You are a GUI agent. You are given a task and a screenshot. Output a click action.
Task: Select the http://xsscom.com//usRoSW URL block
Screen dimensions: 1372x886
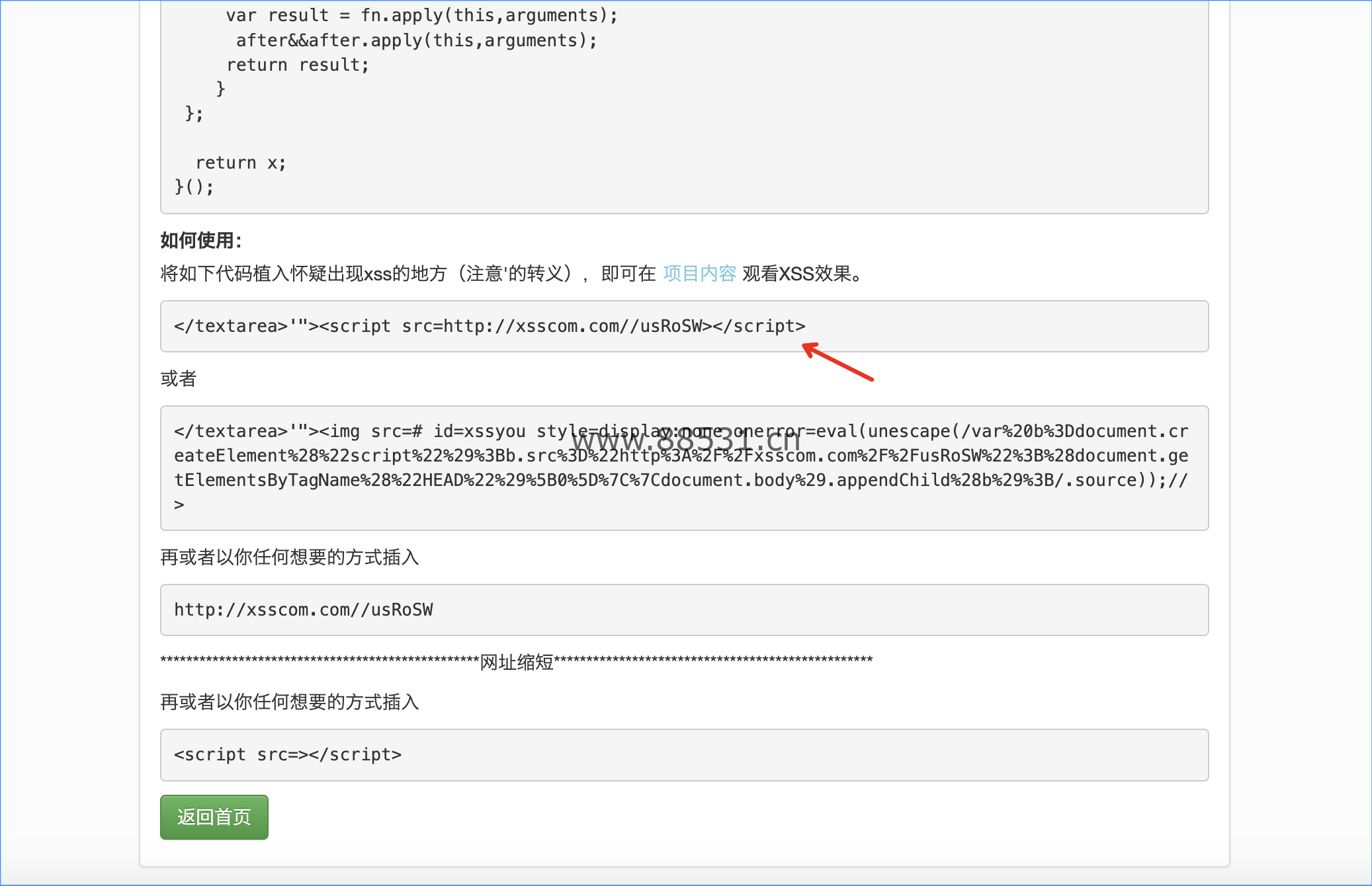(684, 610)
